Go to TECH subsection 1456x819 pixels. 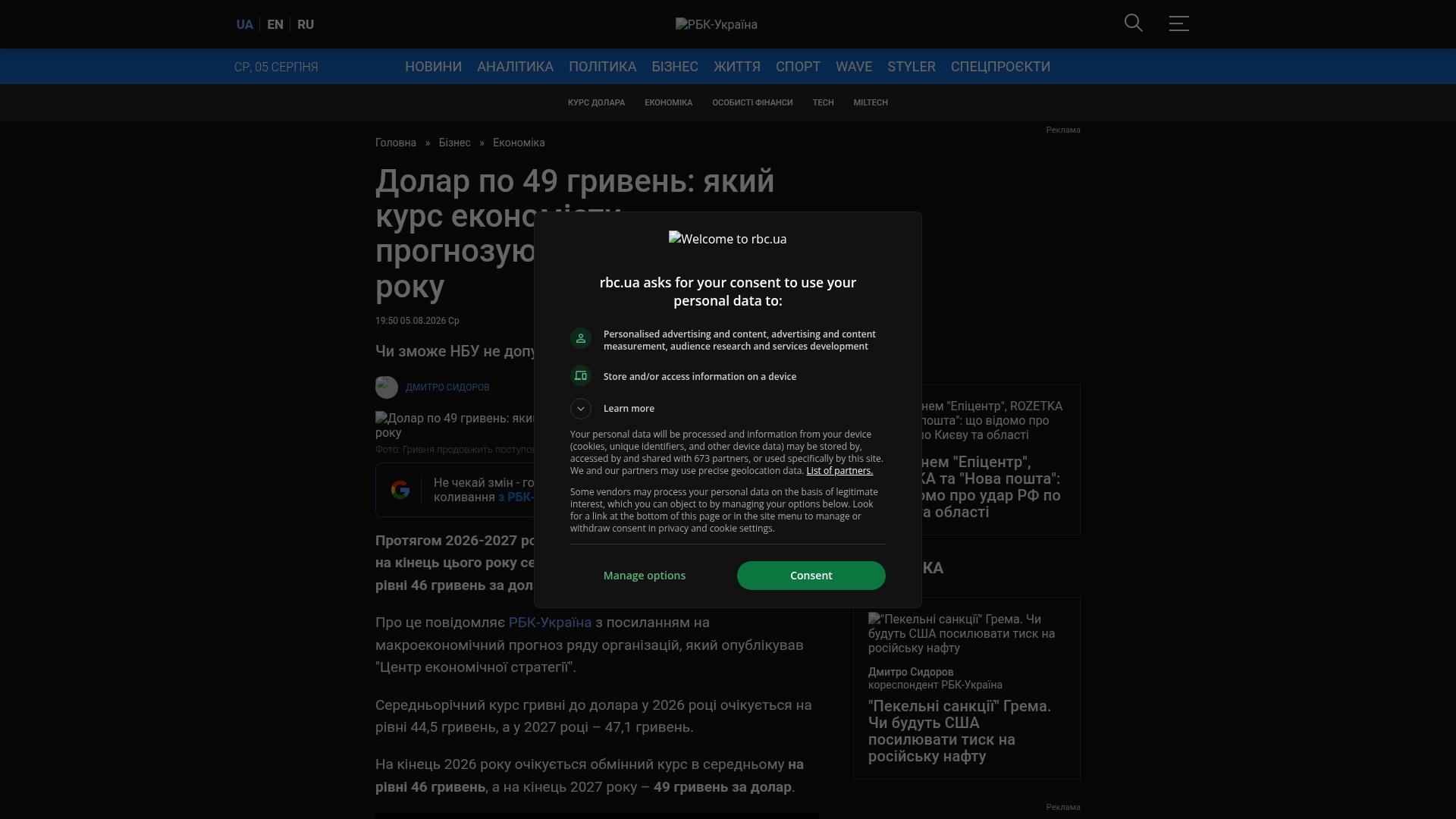[823, 102]
